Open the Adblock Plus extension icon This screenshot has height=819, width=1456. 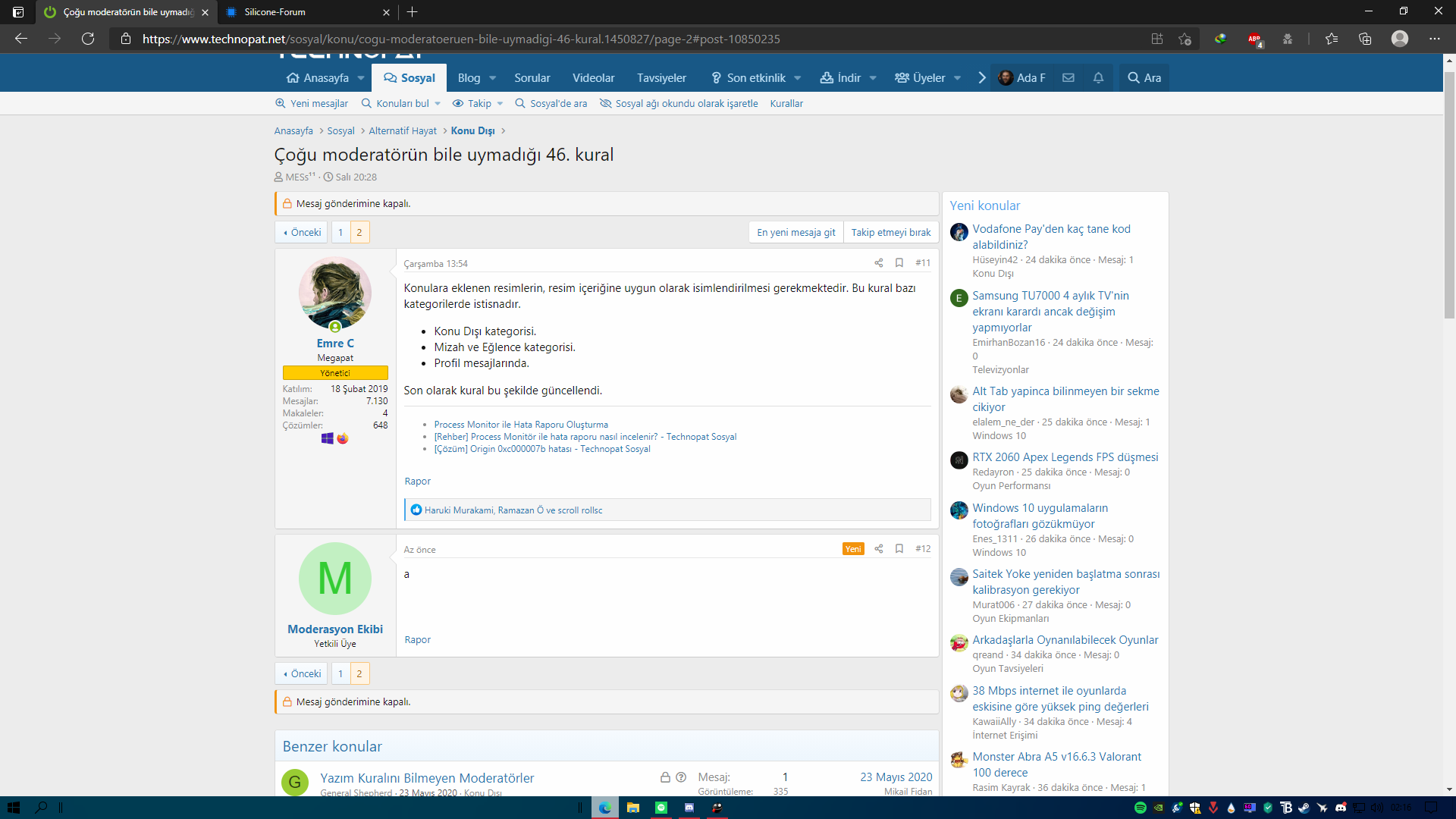[x=1254, y=39]
